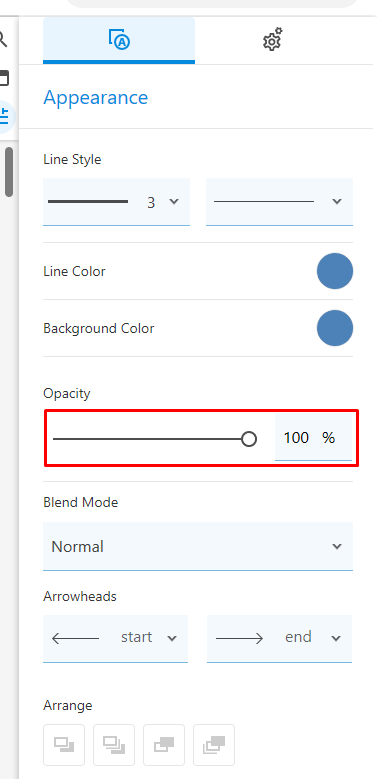Click the second Arrange icon, send to back

(x=114, y=745)
